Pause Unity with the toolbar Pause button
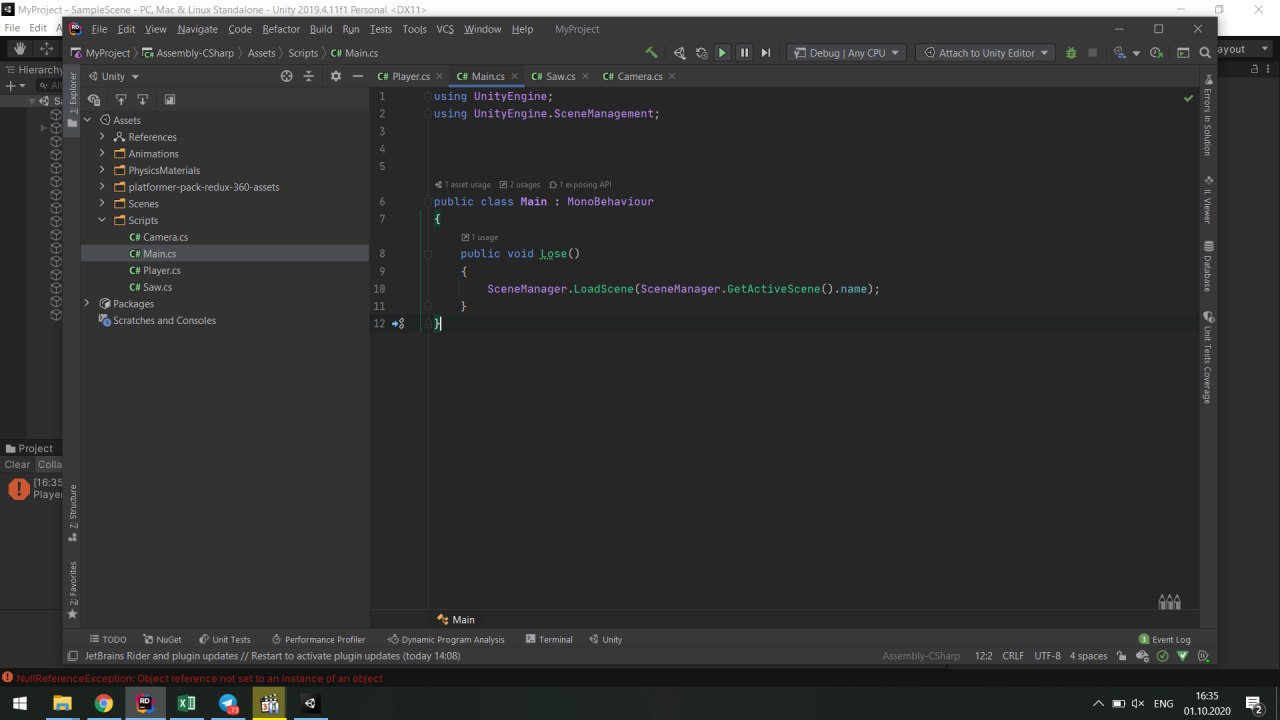Image resolution: width=1280 pixels, height=720 pixels. [744, 53]
